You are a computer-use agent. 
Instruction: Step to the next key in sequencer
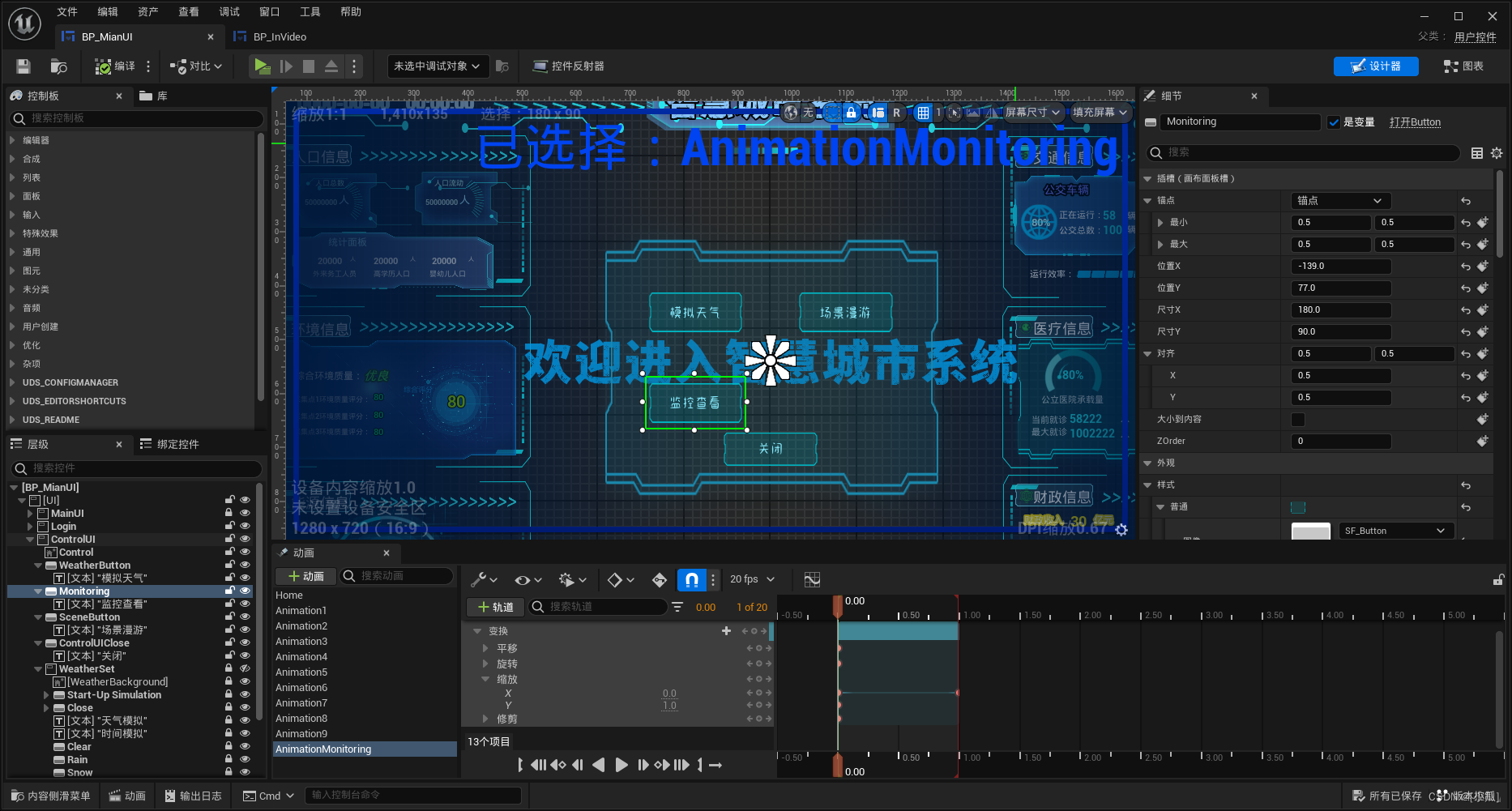pyautogui.click(x=662, y=765)
